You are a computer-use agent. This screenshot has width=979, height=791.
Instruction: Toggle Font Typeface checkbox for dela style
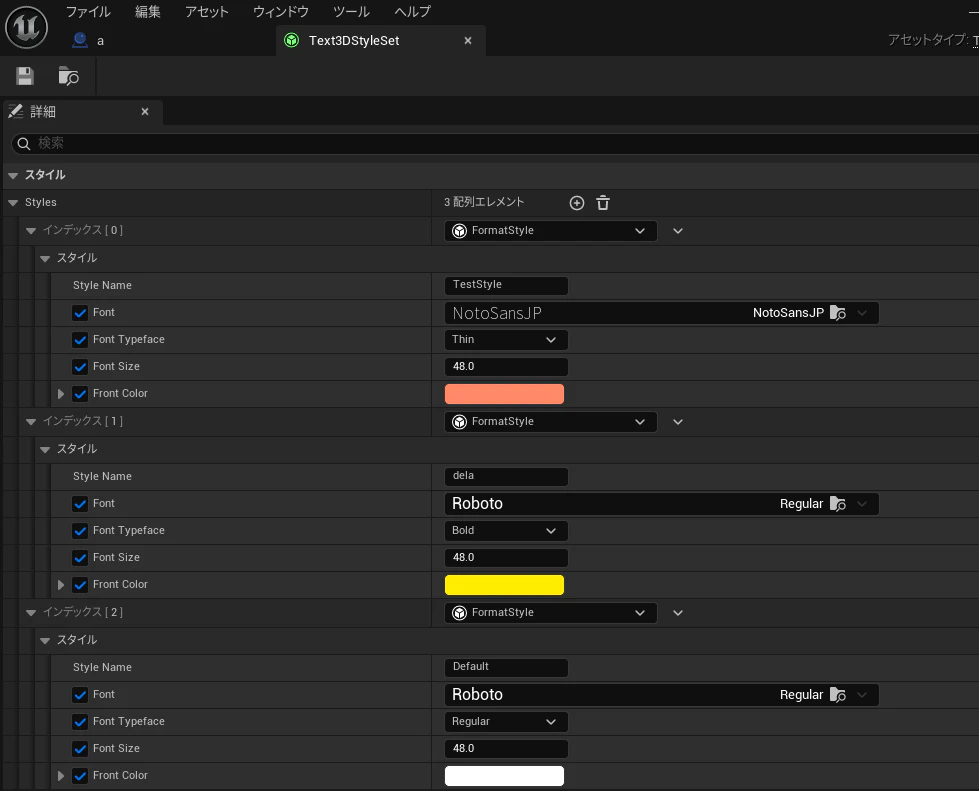[80, 531]
